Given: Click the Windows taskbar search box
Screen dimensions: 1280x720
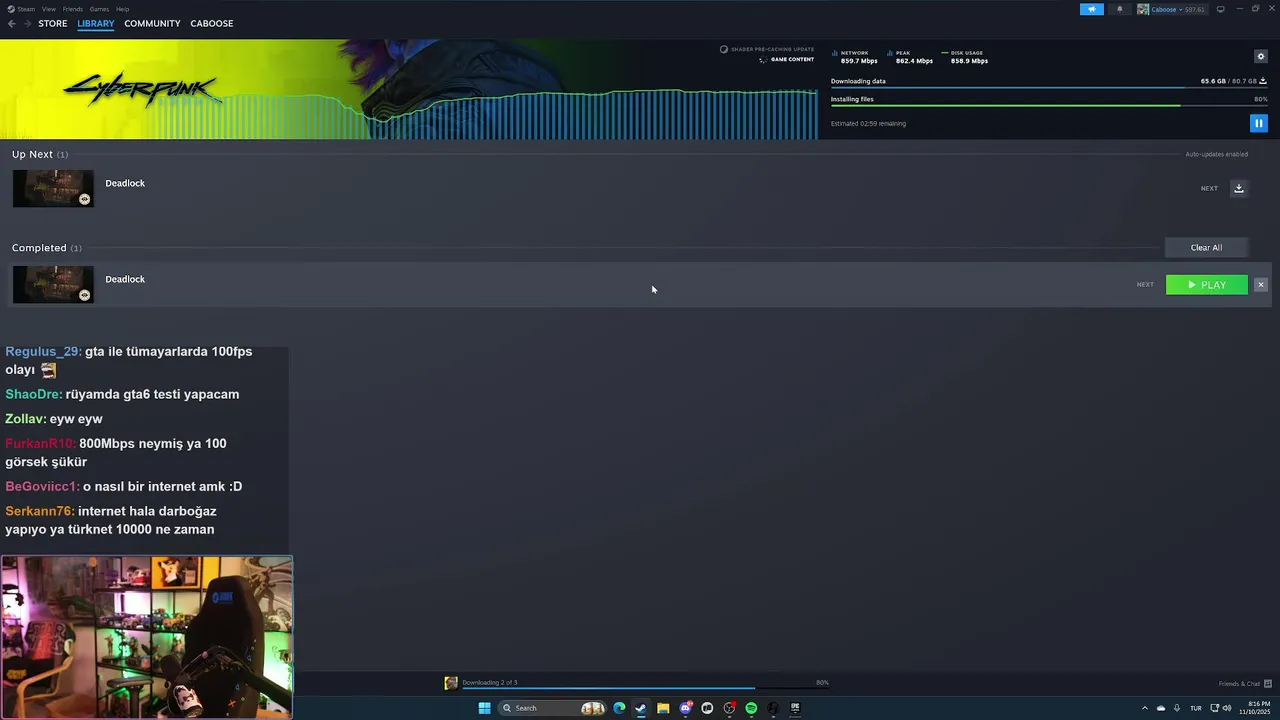Looking at the screenshot, I should (553, 708).
